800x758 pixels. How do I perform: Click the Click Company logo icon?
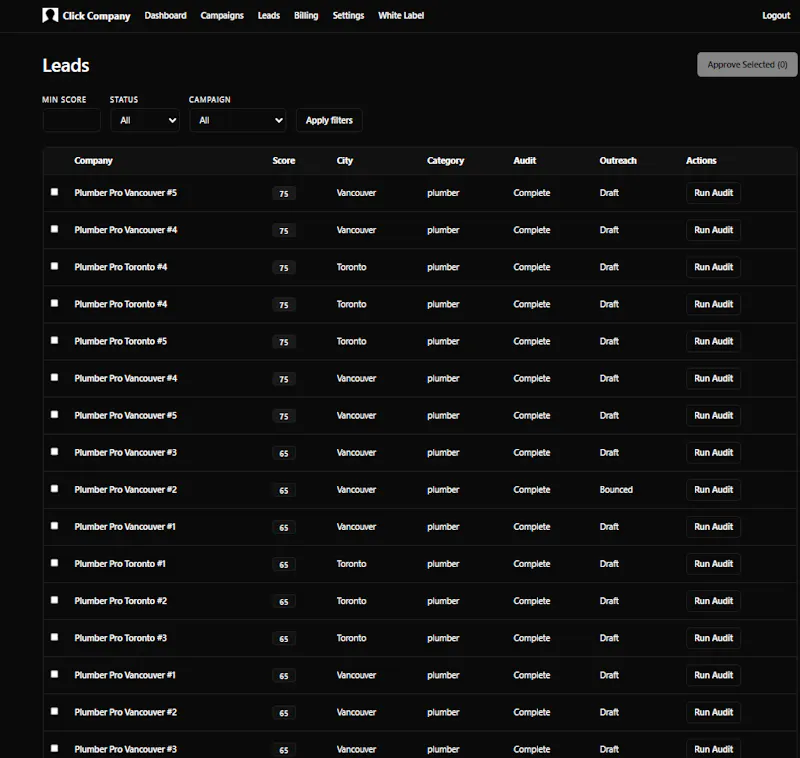coord(50,15)
